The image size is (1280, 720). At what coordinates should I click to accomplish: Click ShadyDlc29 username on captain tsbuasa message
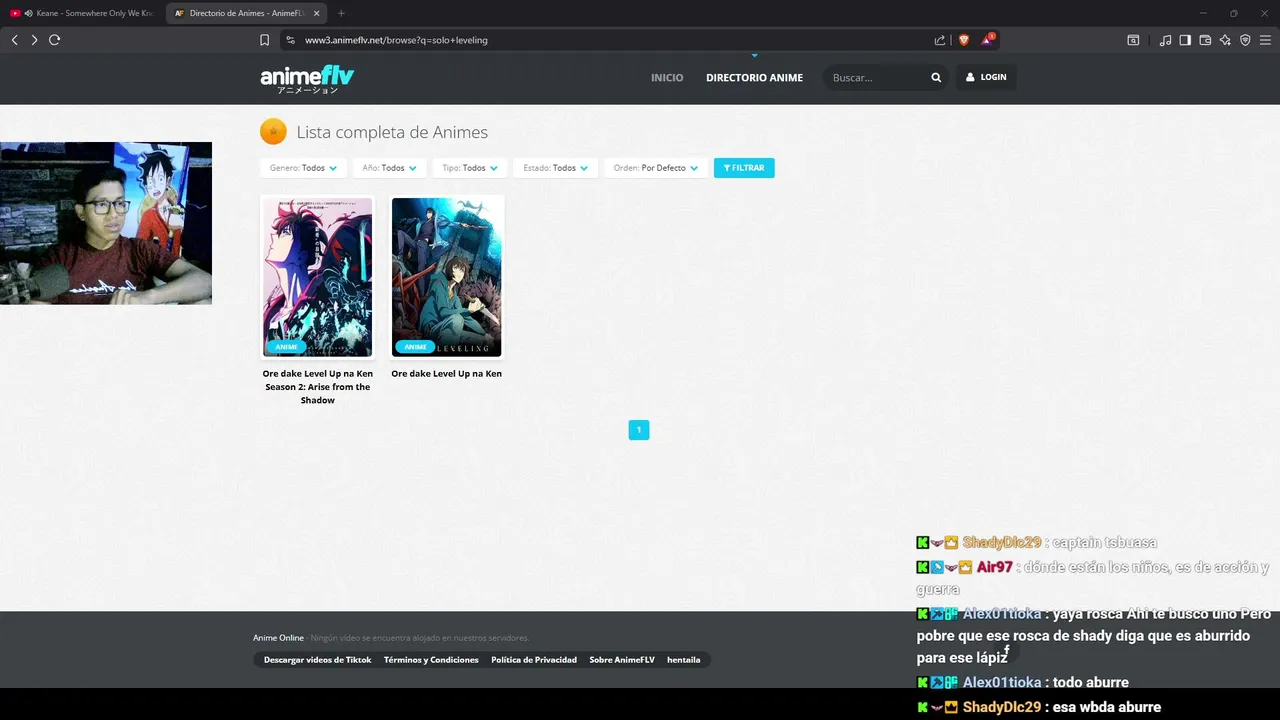click(x=1002, y=543)
